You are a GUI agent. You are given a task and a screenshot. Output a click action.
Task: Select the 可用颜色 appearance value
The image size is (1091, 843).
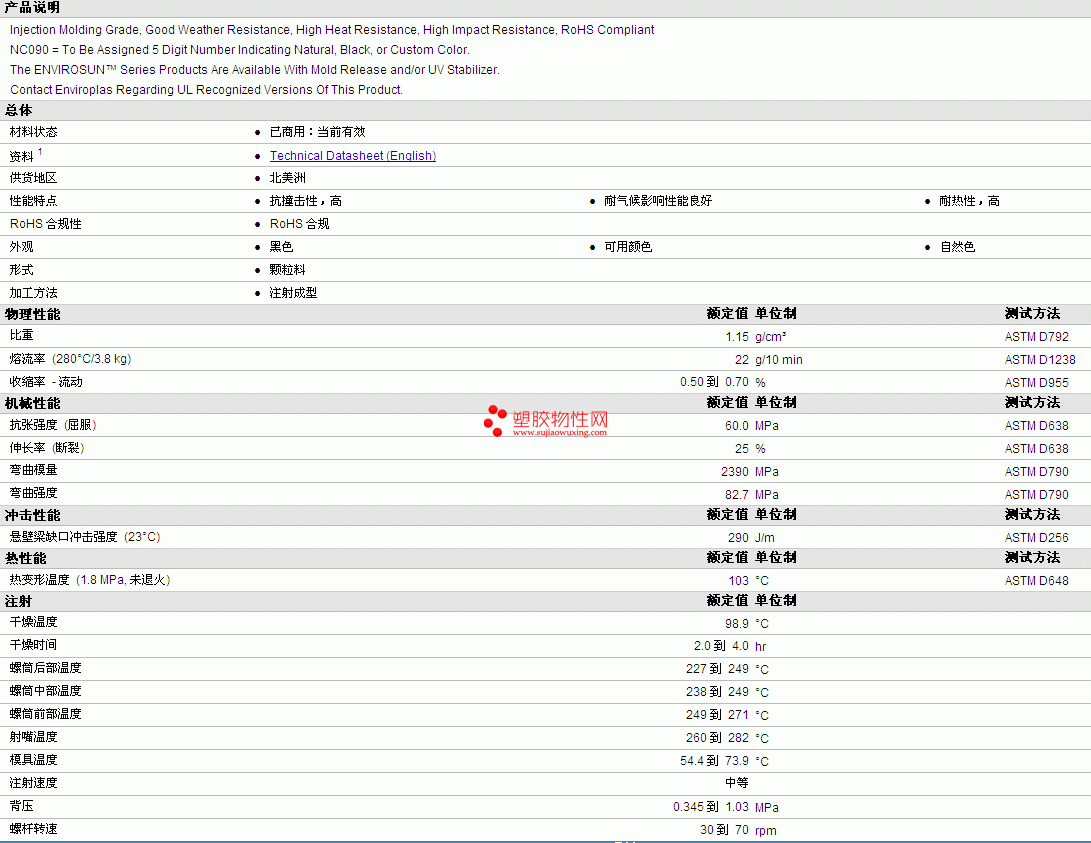pos(628,247)
